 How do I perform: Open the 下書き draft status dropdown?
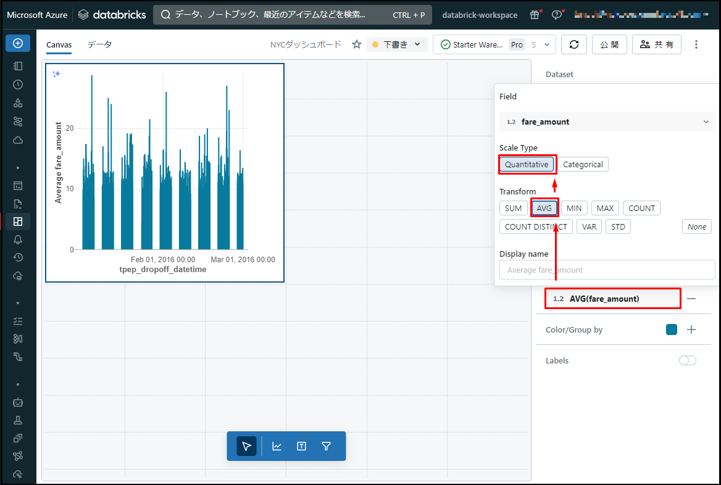click(397, 45)
